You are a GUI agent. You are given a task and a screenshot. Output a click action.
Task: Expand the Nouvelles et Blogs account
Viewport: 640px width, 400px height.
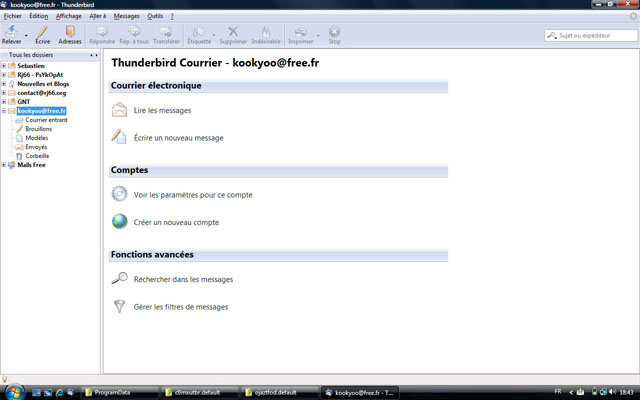tap(4, 84)
